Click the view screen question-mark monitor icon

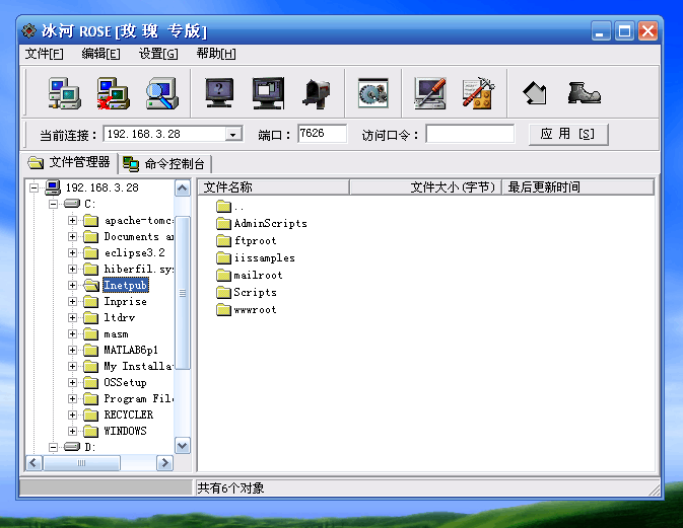point(219,93)
